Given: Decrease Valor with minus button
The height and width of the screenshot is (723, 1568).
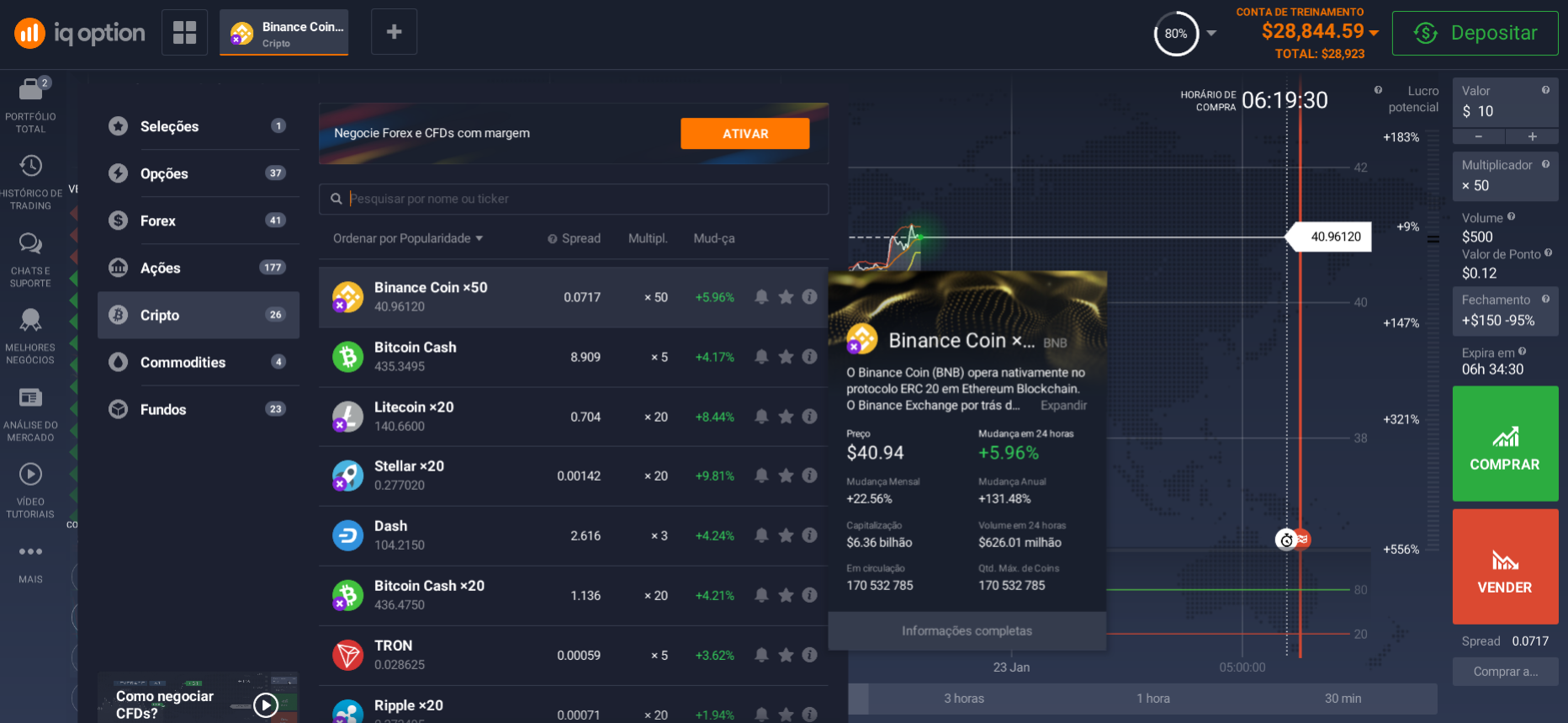Looking at the screenshot, I should coord(1478,136).
